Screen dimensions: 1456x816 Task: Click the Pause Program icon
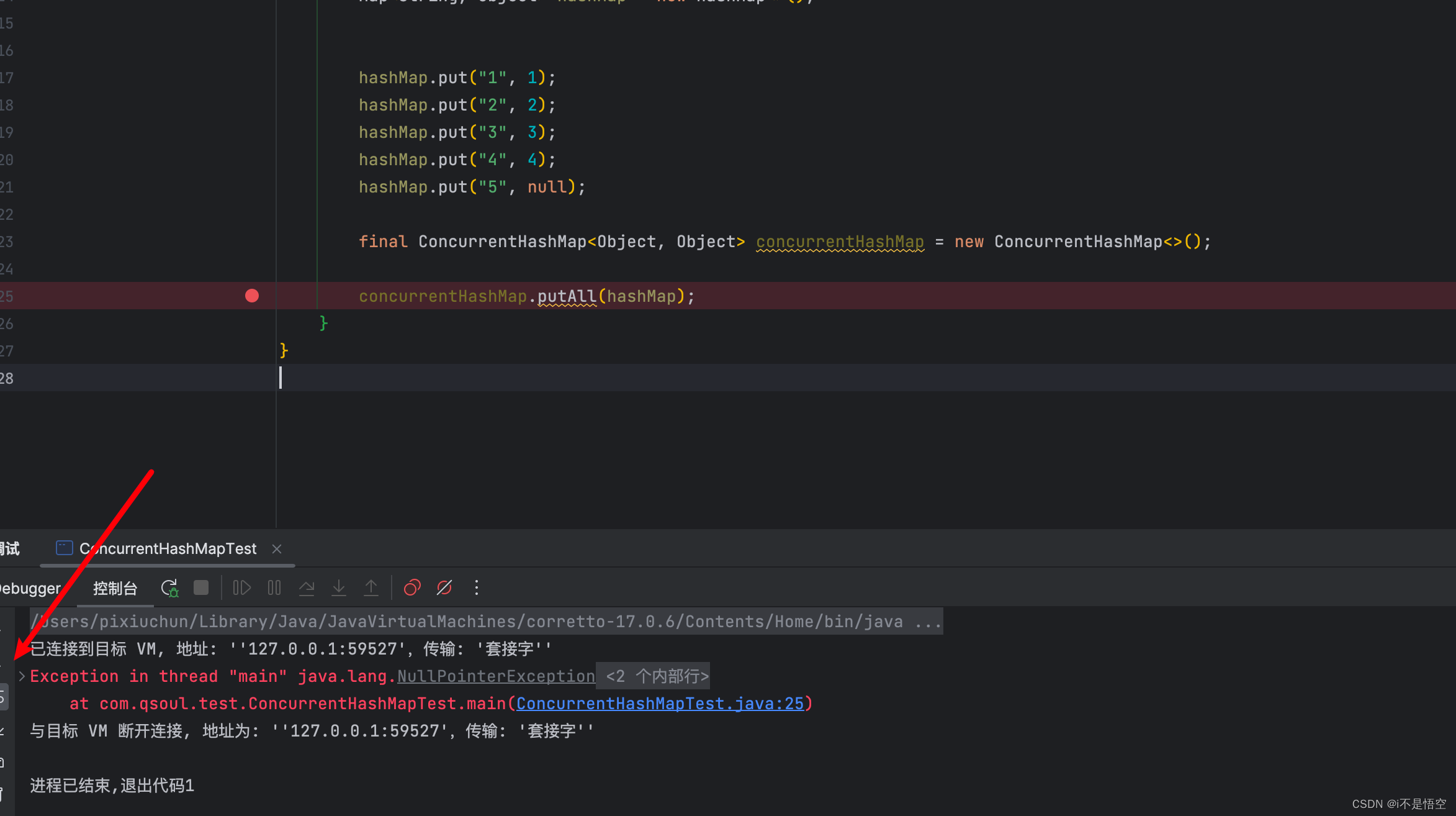tap(274, 588)
